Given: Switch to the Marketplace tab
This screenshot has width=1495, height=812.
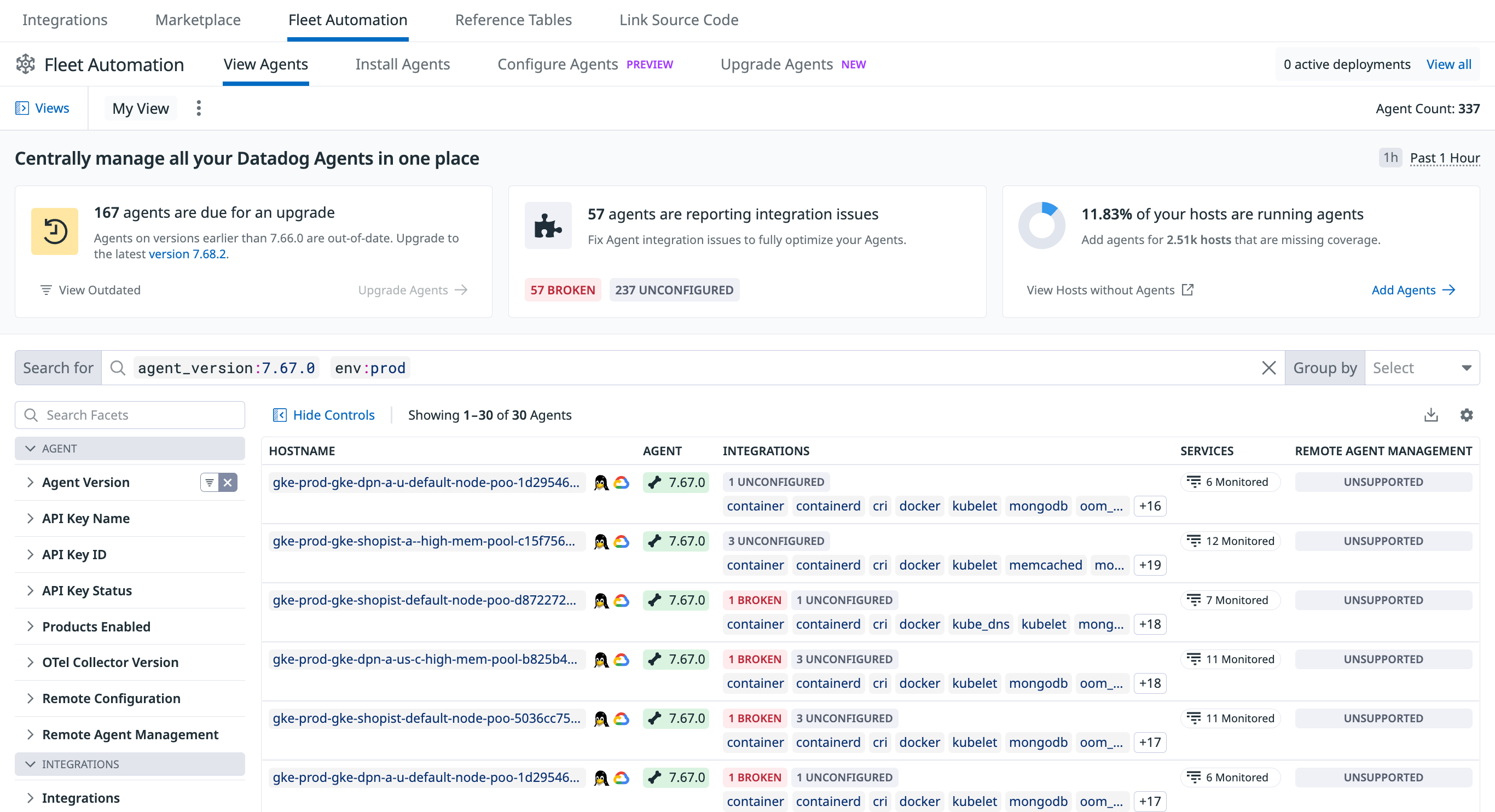Looking at the screenshot, I should 198,20.
